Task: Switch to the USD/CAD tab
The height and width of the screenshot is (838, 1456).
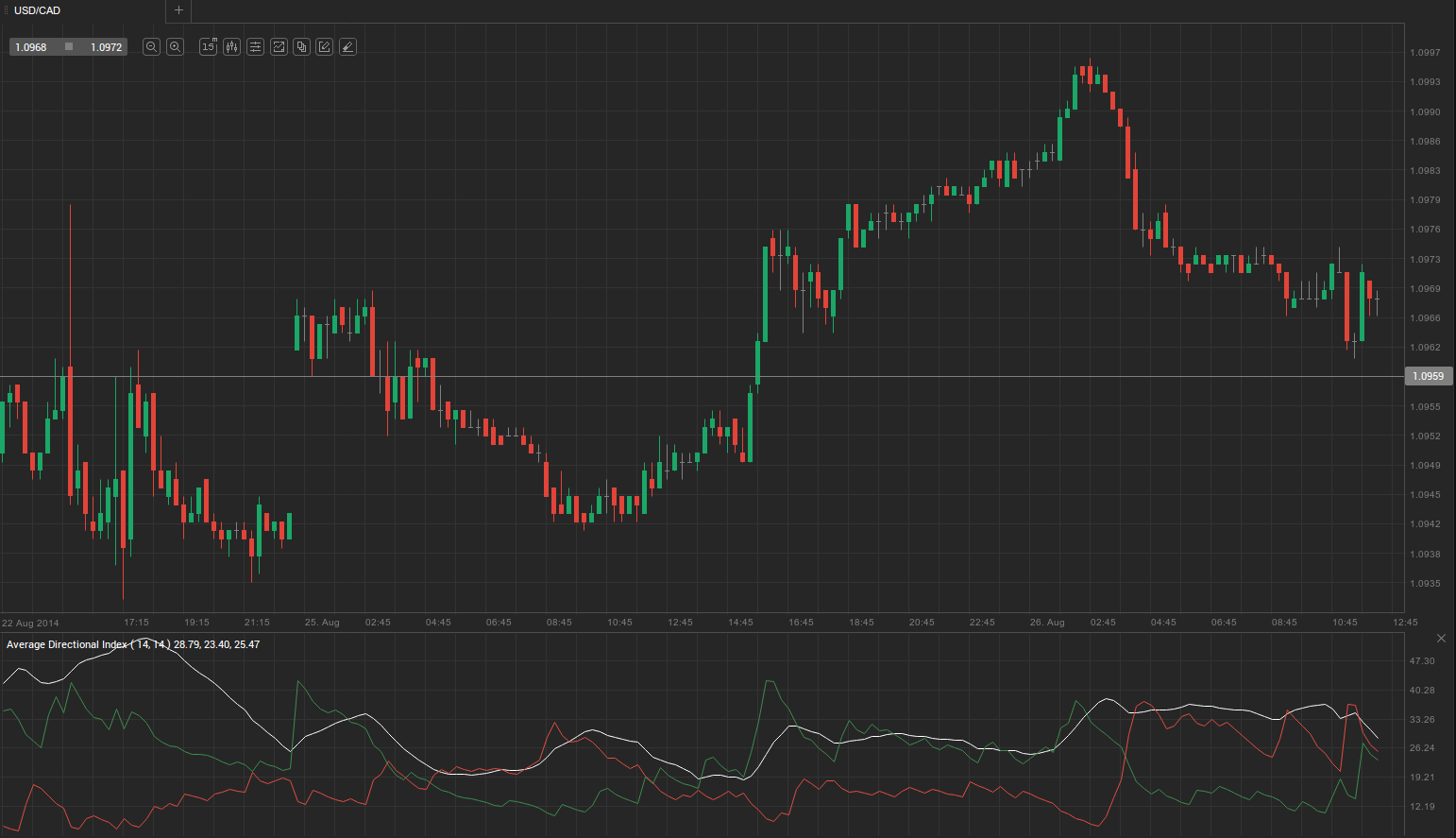Action: [38, 10]
